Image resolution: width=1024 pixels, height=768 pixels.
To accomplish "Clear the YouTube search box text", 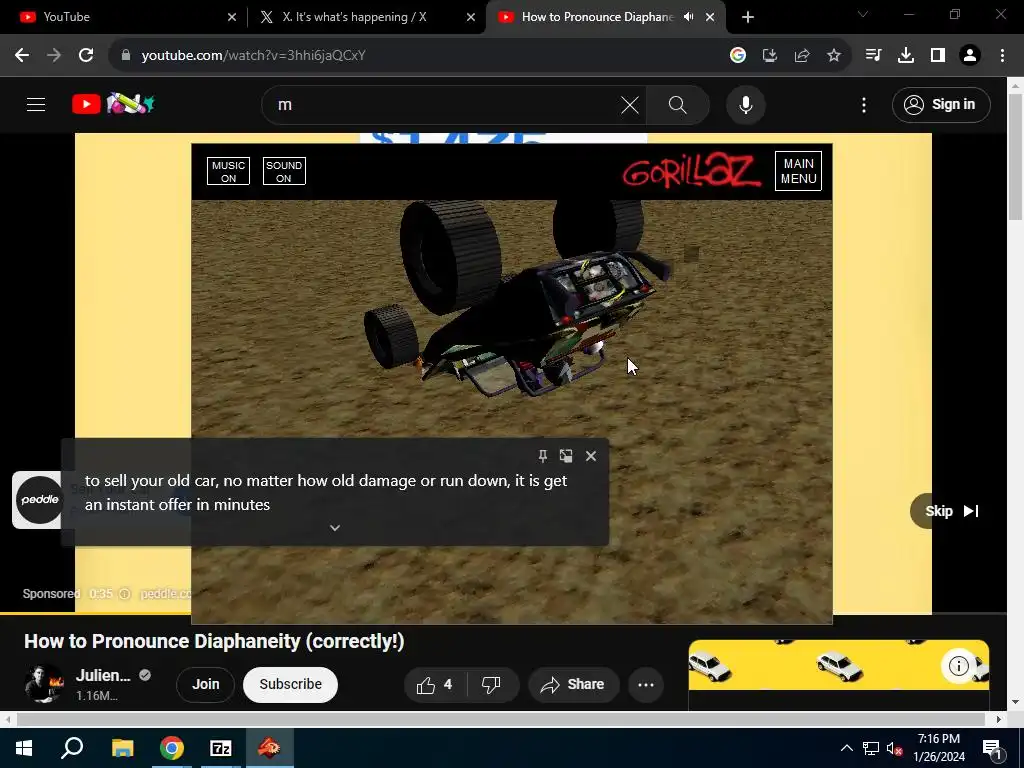I will pyautogui.click(x=630, y=104).
